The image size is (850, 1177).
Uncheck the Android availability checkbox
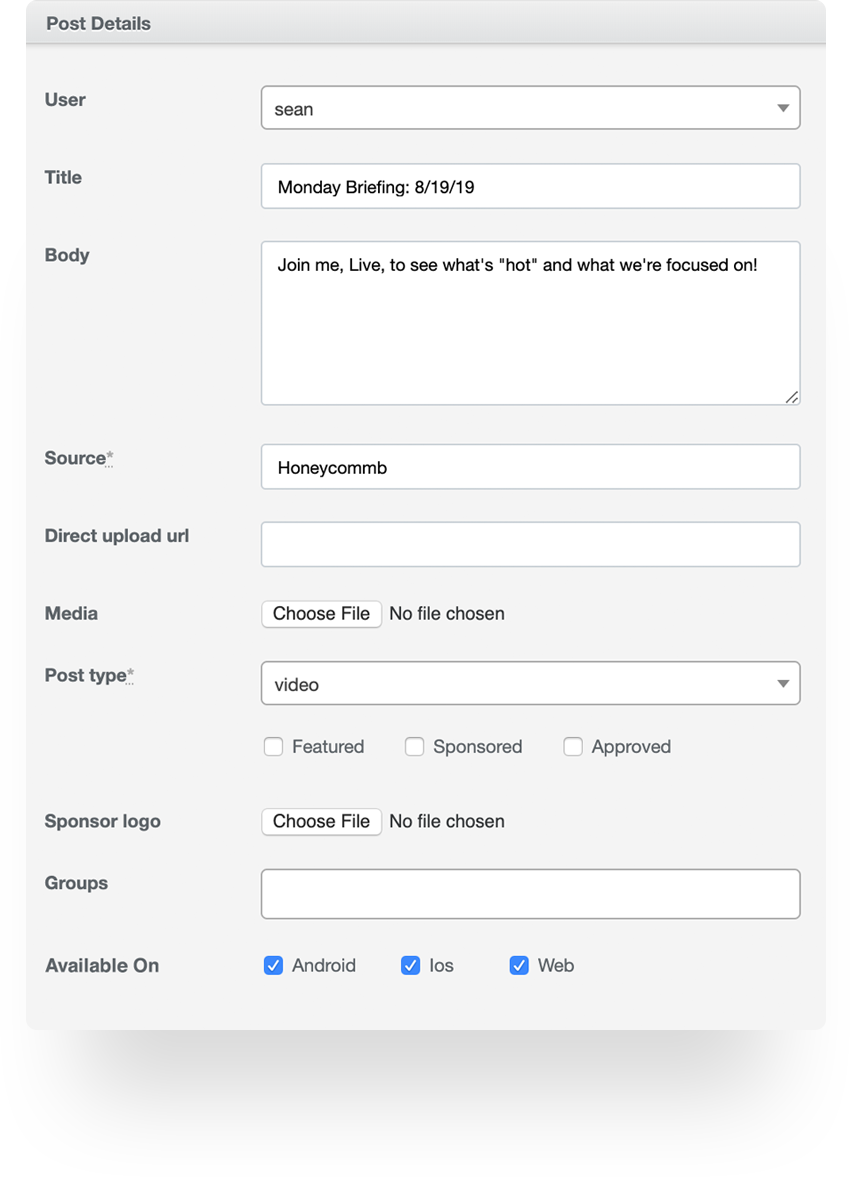coord(273,965)
